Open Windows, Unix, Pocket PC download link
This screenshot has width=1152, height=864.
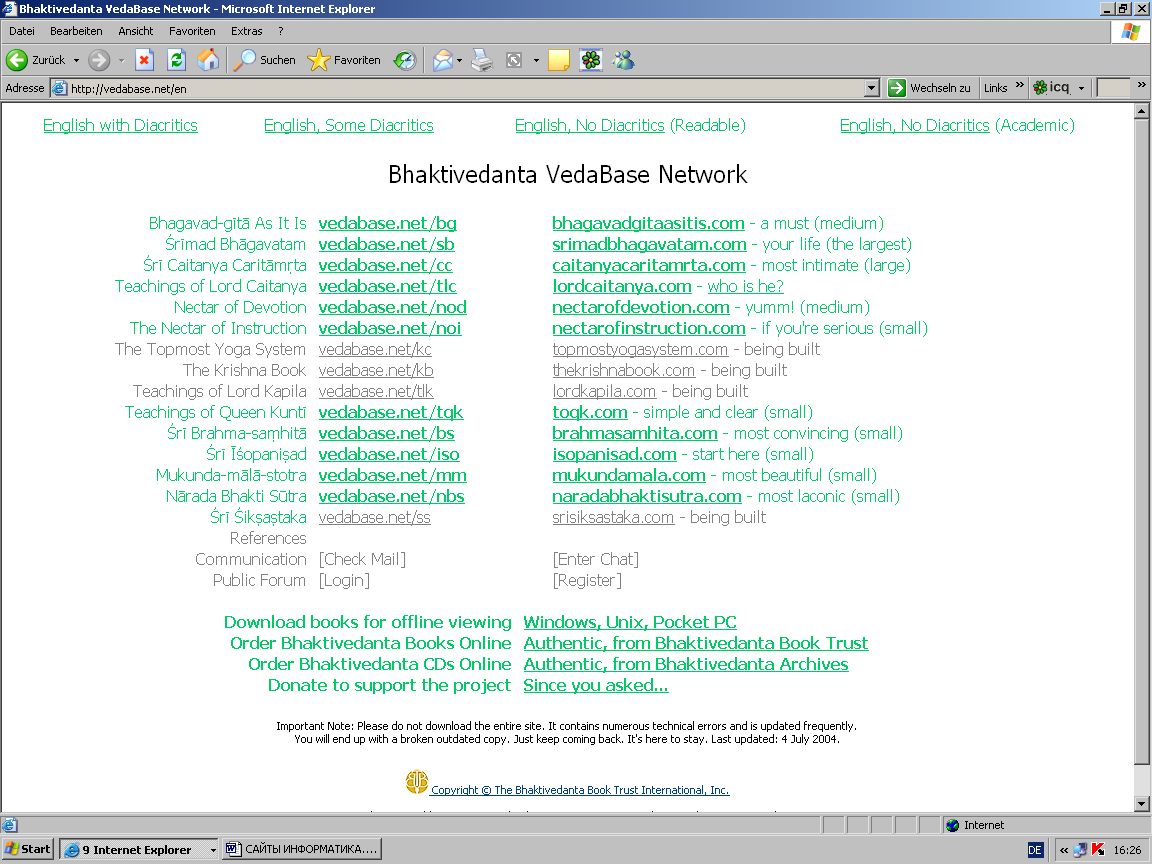tap(630, 622)
